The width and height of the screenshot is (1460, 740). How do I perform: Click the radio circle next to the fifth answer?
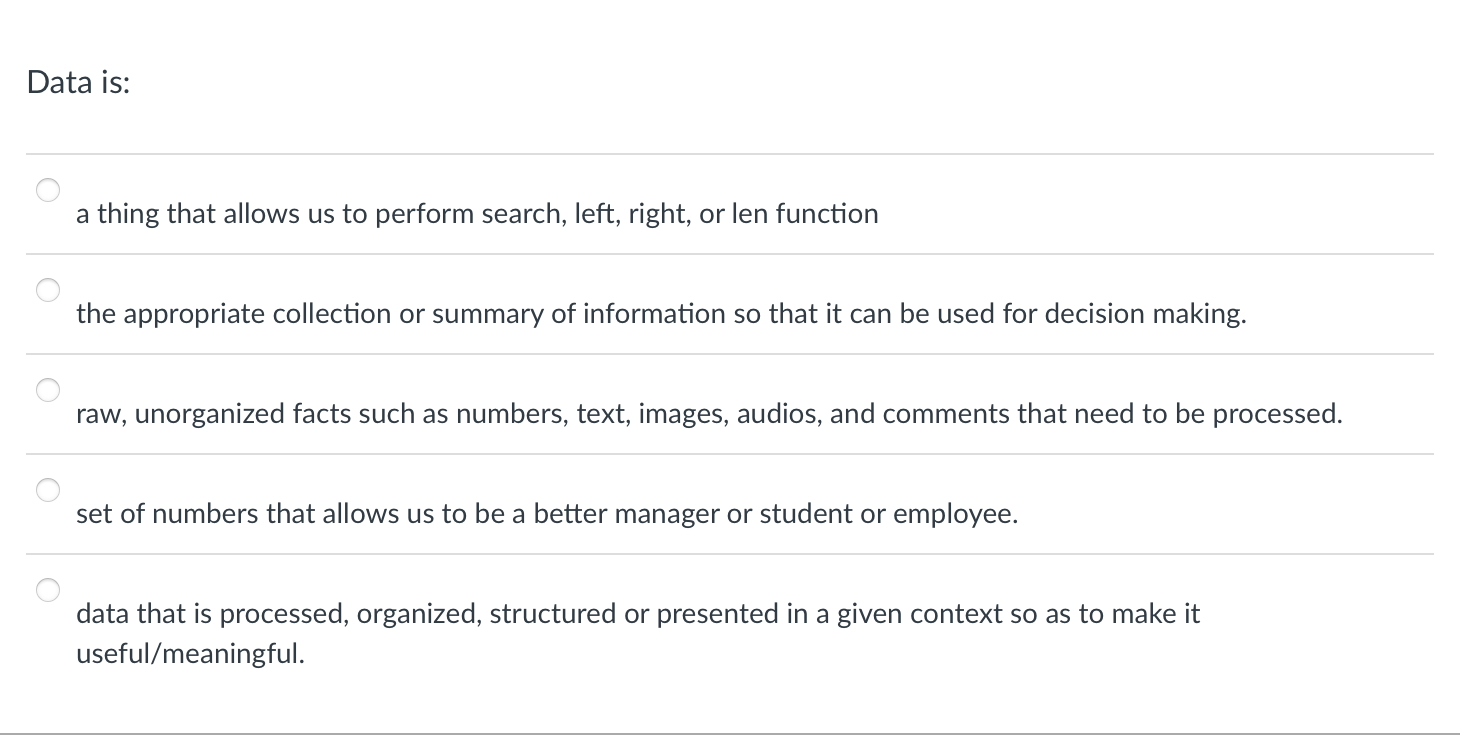[x=47, y=590]
